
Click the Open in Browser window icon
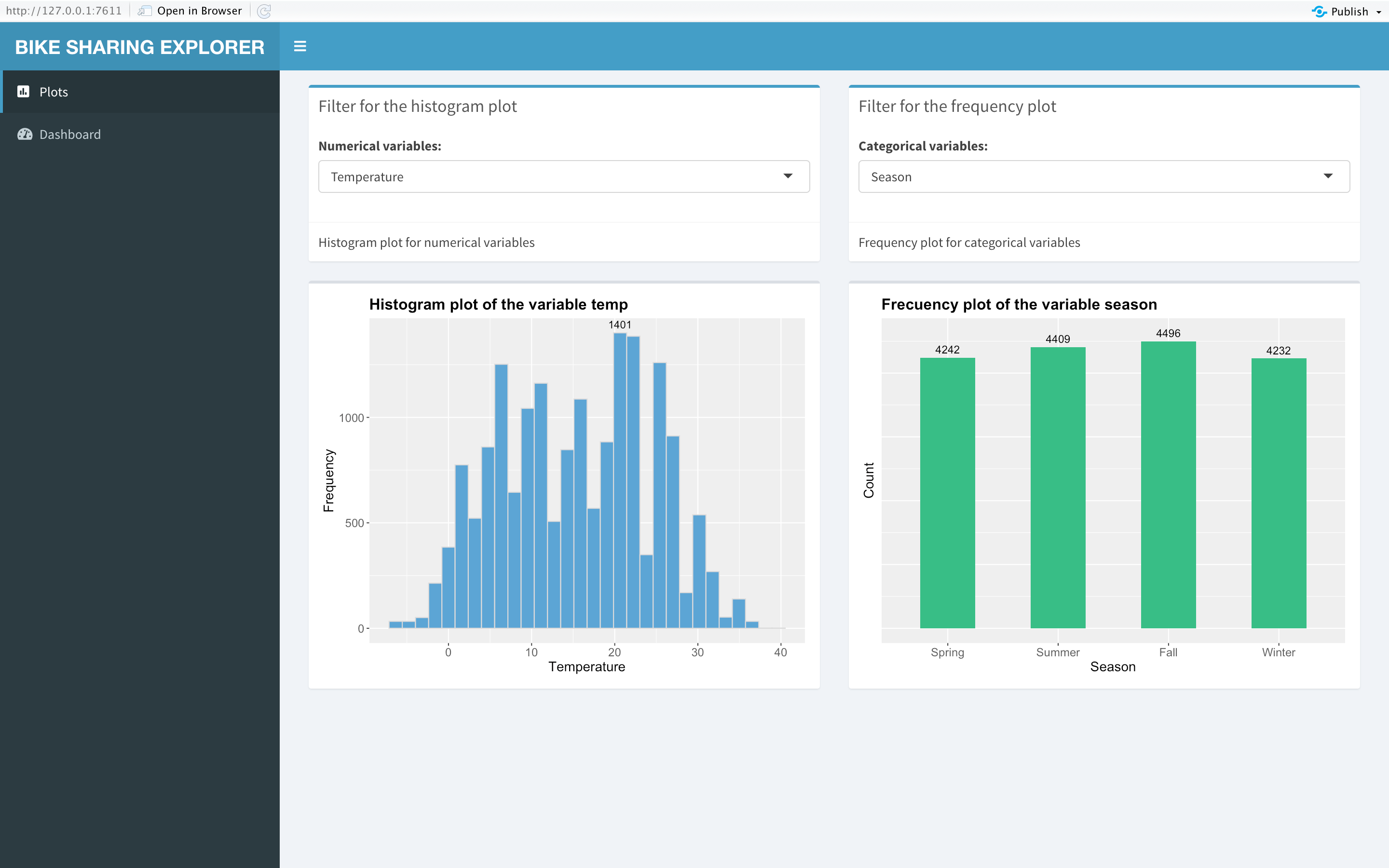[145, 11]
